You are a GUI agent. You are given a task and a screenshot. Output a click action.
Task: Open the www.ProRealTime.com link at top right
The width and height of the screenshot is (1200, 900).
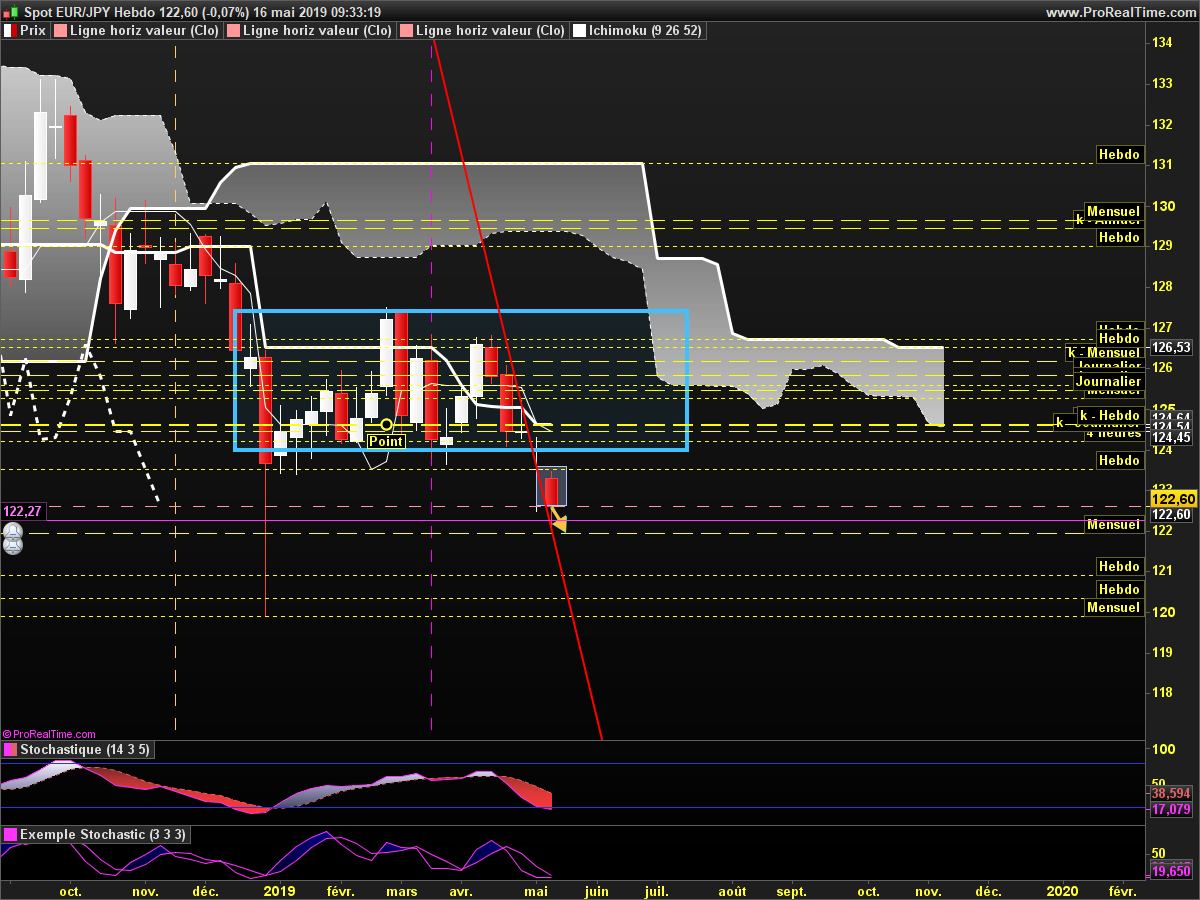pyautogui.click(x=1120, y=12)
